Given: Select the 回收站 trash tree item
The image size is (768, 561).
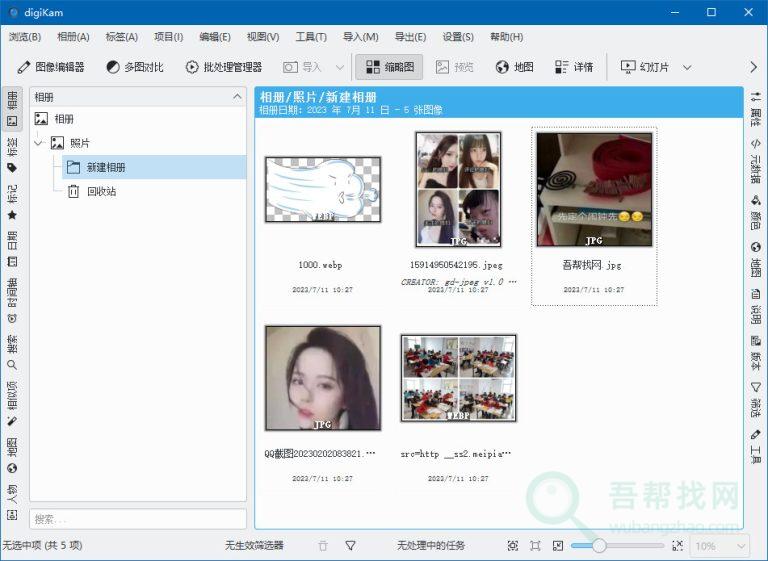Looking at the screenshot, I should tap(100, 191).
